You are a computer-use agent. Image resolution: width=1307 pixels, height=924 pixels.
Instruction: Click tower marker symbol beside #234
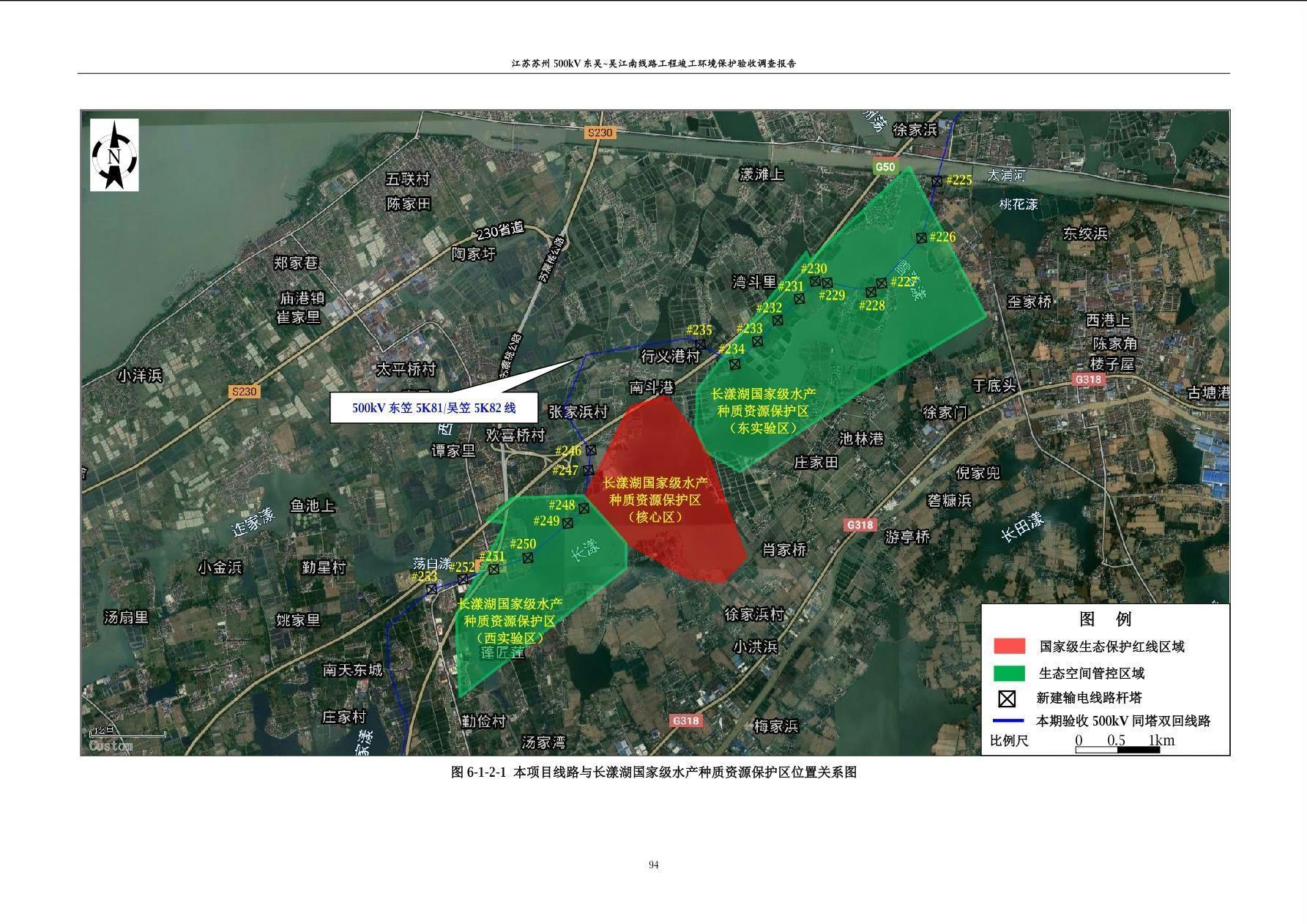(735, 364)
